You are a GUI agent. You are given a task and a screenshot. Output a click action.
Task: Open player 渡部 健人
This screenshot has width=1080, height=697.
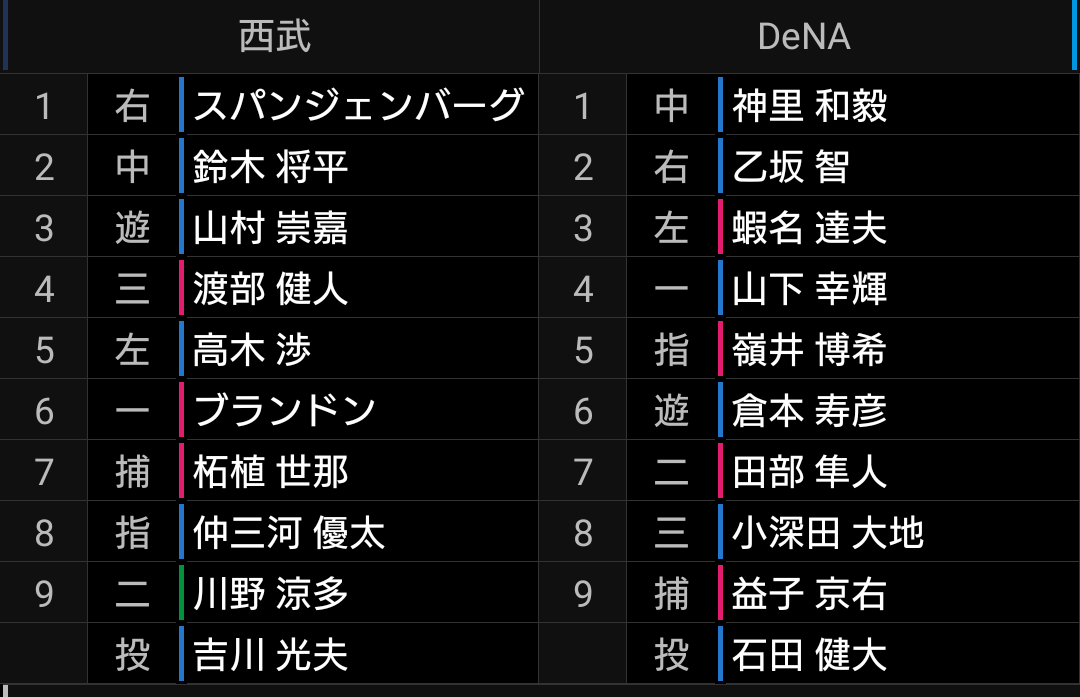tap(271, 289)
